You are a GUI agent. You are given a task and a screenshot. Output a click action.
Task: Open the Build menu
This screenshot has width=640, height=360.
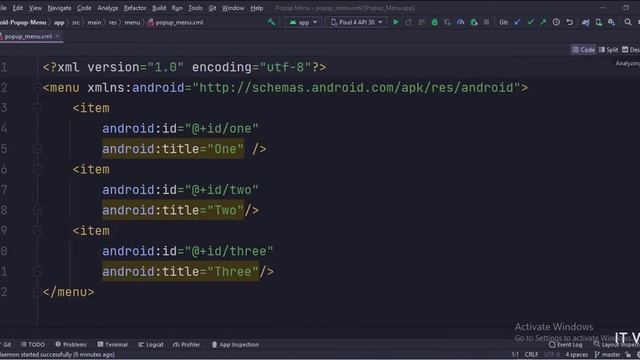[x=159, y=8]
